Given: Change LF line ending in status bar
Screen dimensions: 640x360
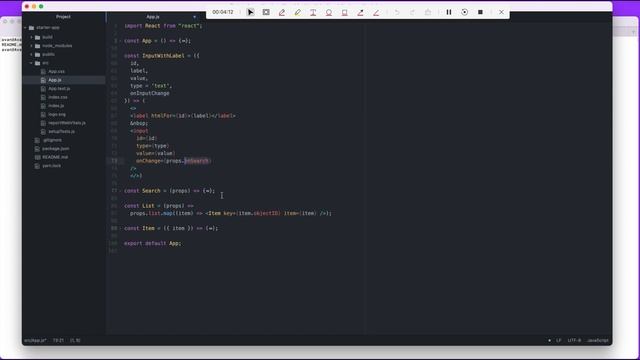Looking at the screenshot, I should 559,340.
